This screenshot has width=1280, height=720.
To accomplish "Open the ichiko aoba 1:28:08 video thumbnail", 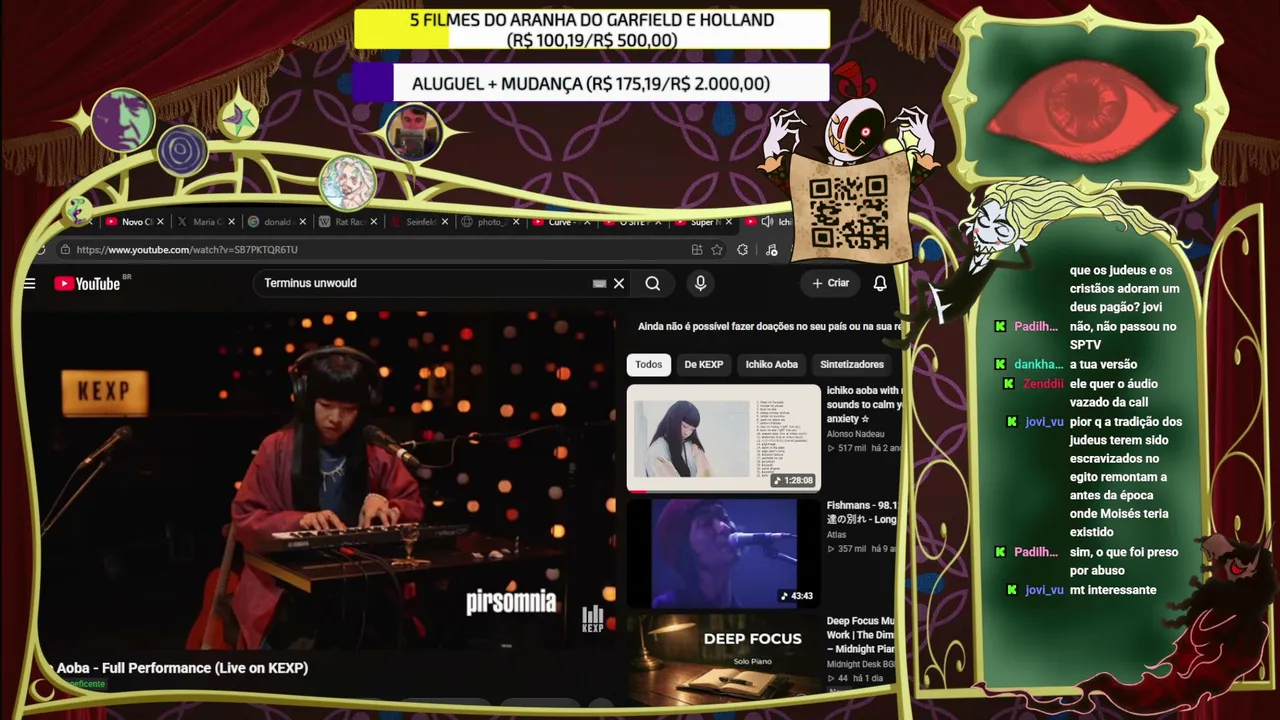I will (x=724, y=438).
